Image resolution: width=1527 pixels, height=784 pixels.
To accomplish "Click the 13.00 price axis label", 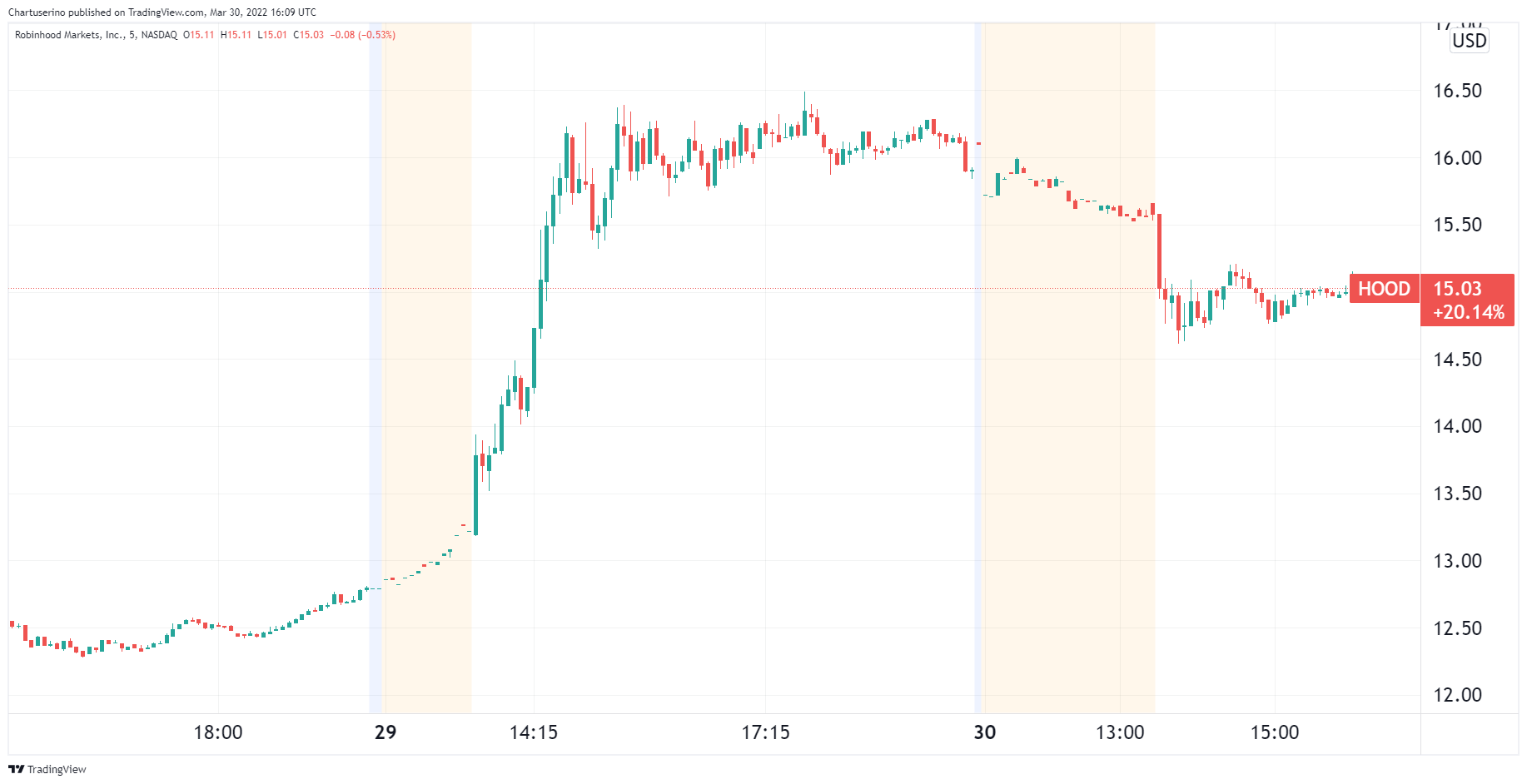I will pyautogui.click(x=1457, y=561).
